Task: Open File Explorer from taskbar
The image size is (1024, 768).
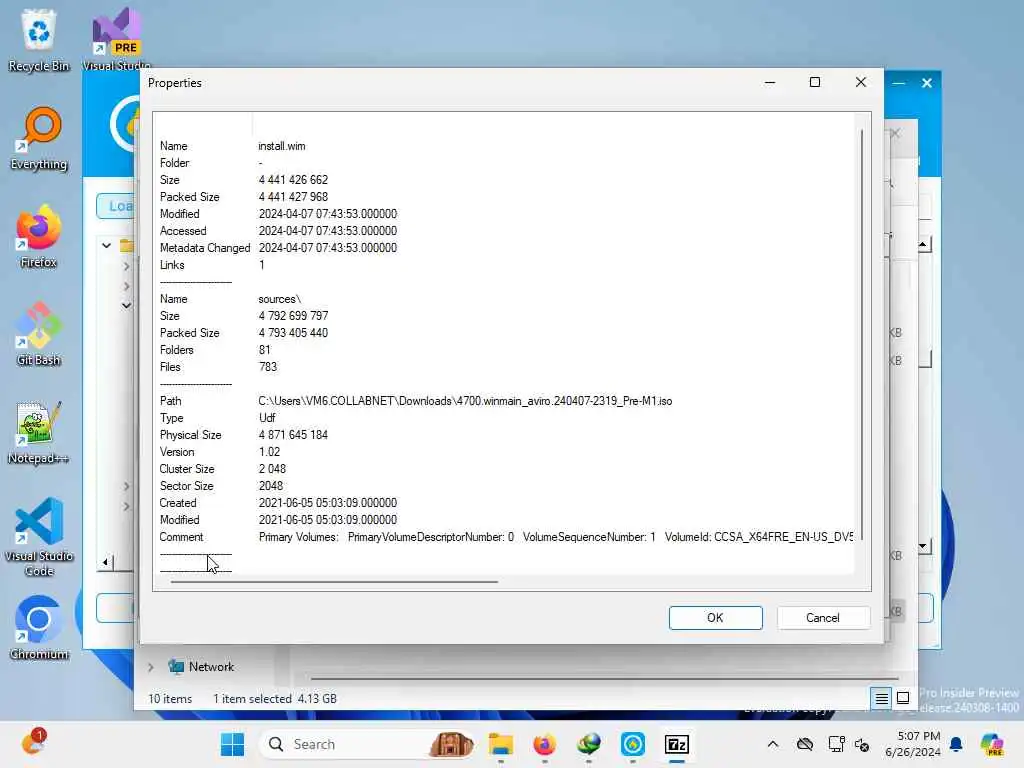Action: (x=501, y=744)
